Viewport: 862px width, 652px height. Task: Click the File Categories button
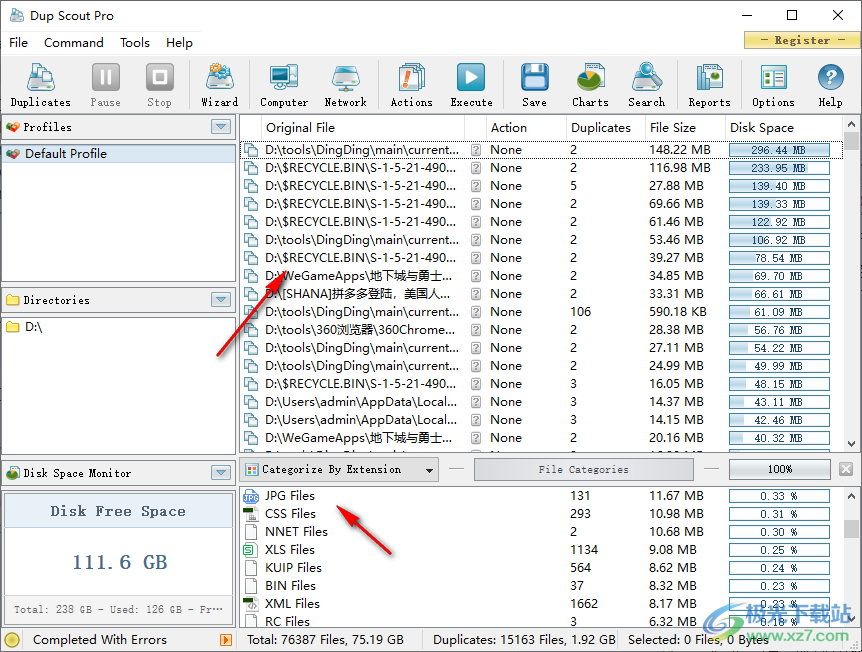coord(583,469)
